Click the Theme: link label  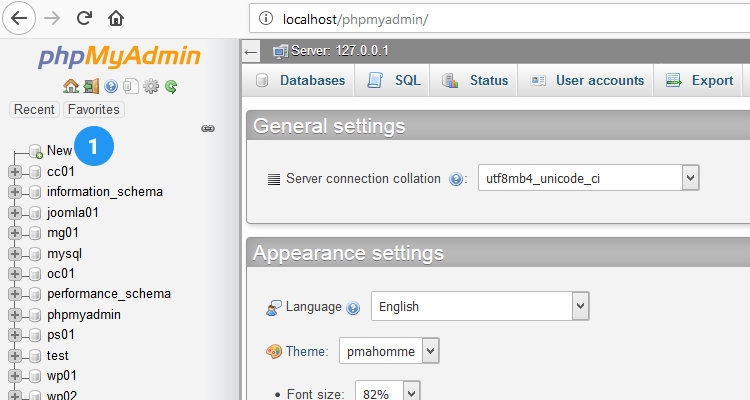307,352
